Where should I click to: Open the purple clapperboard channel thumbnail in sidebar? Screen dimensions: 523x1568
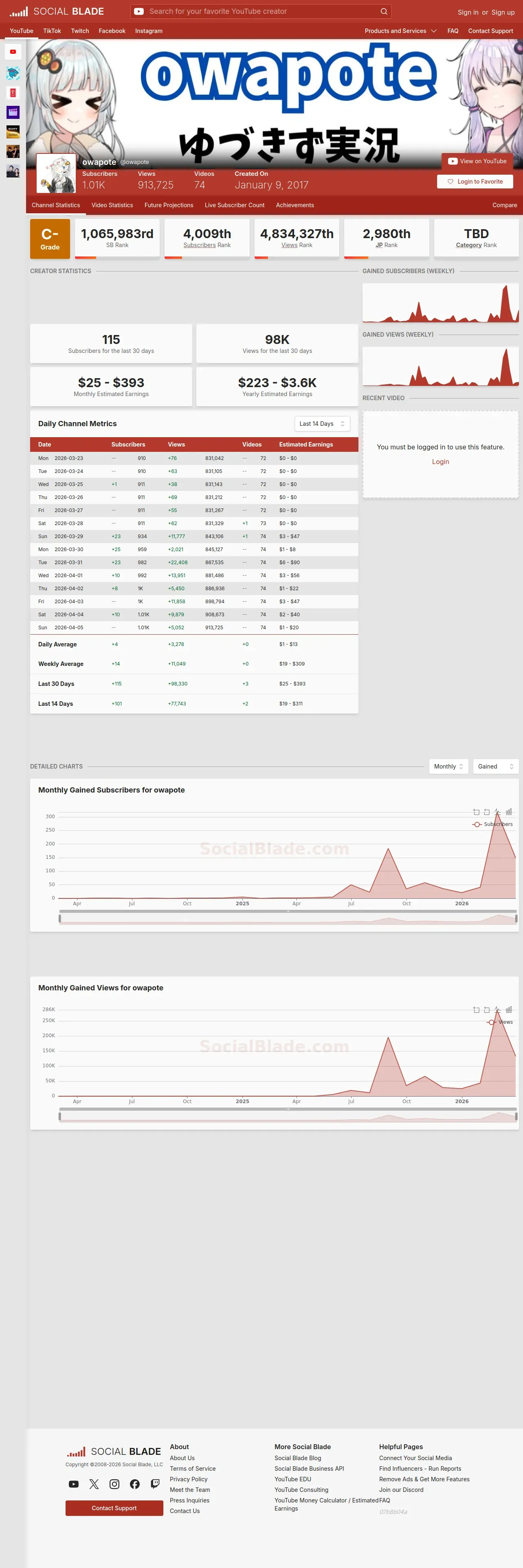pyautogui.click(x=13, y=112)
